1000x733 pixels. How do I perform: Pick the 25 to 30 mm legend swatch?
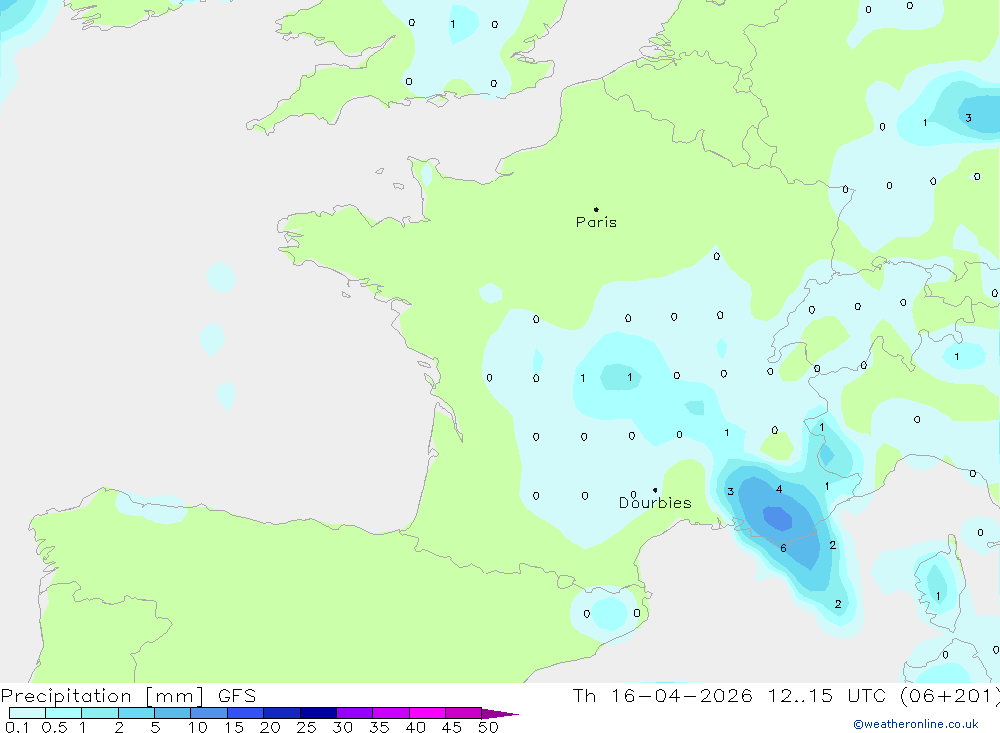point(318,713)
